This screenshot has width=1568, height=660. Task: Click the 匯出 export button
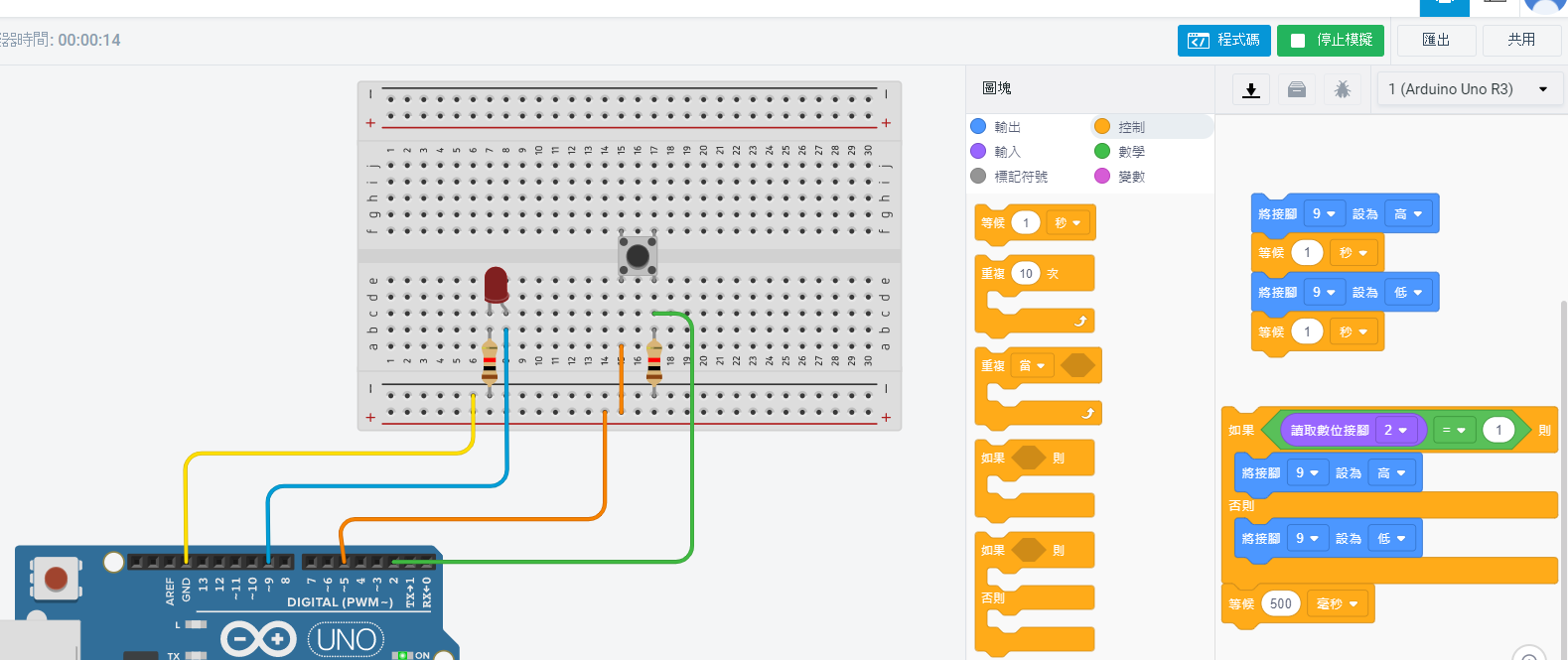1436,41
